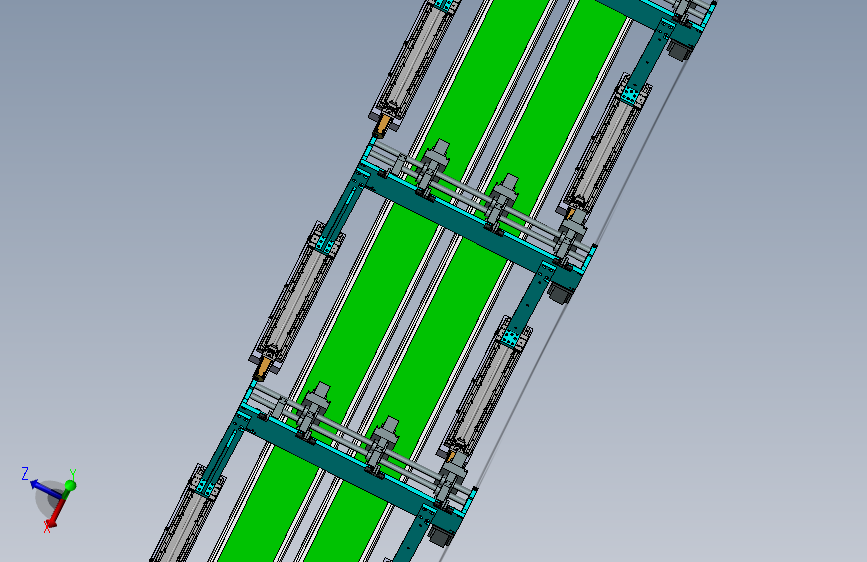This screenshot has height=562, width=867.
Task: Click the red X axis on orientation triad
Action: pos(55,513)
